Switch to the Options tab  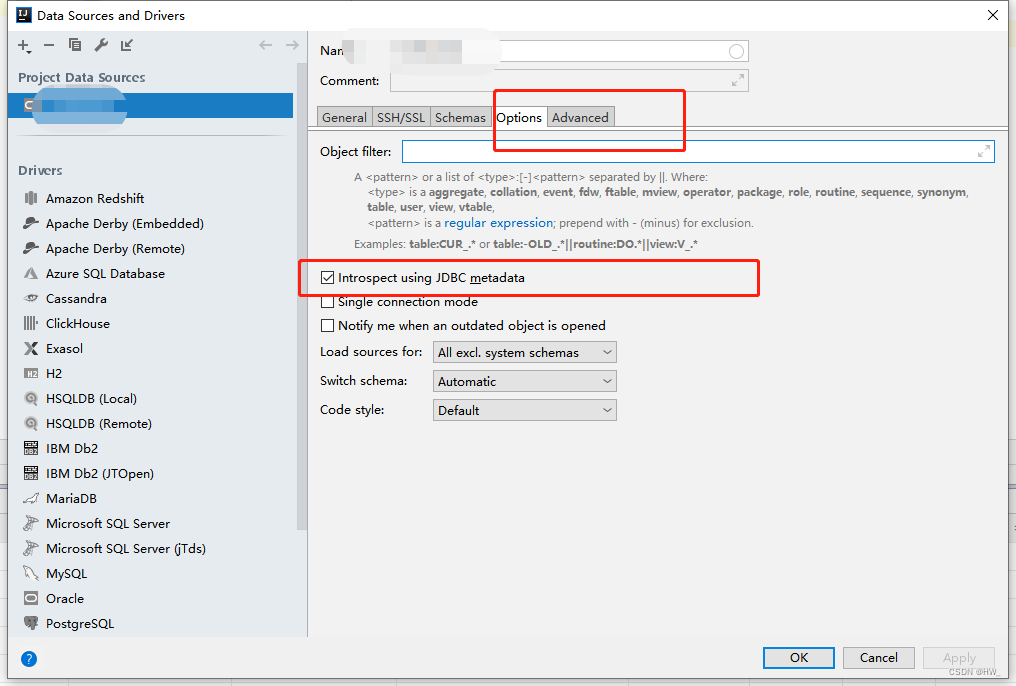tap(519, 117)
